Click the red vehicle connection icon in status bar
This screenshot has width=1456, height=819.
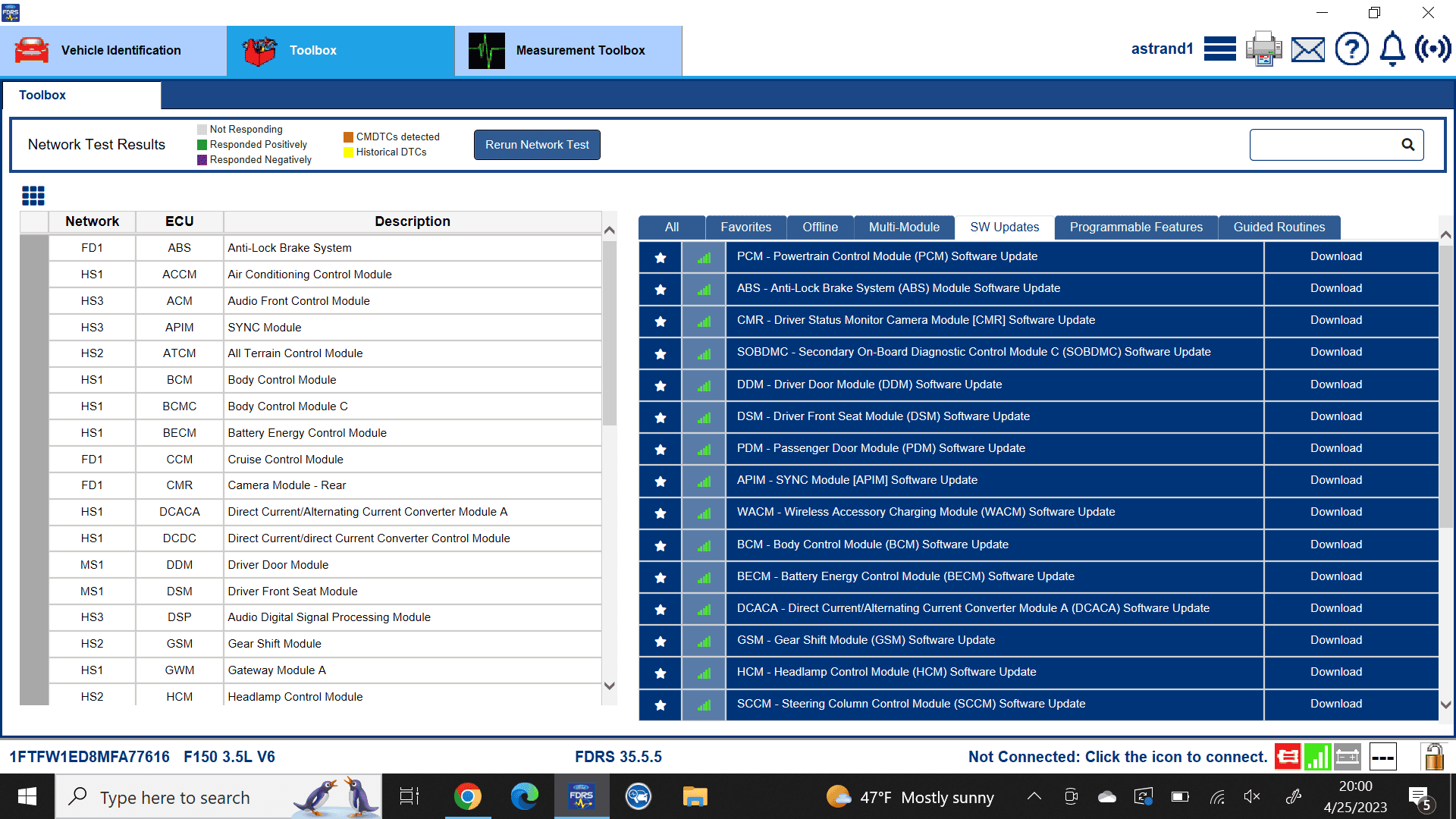[x=1288, y=756]
